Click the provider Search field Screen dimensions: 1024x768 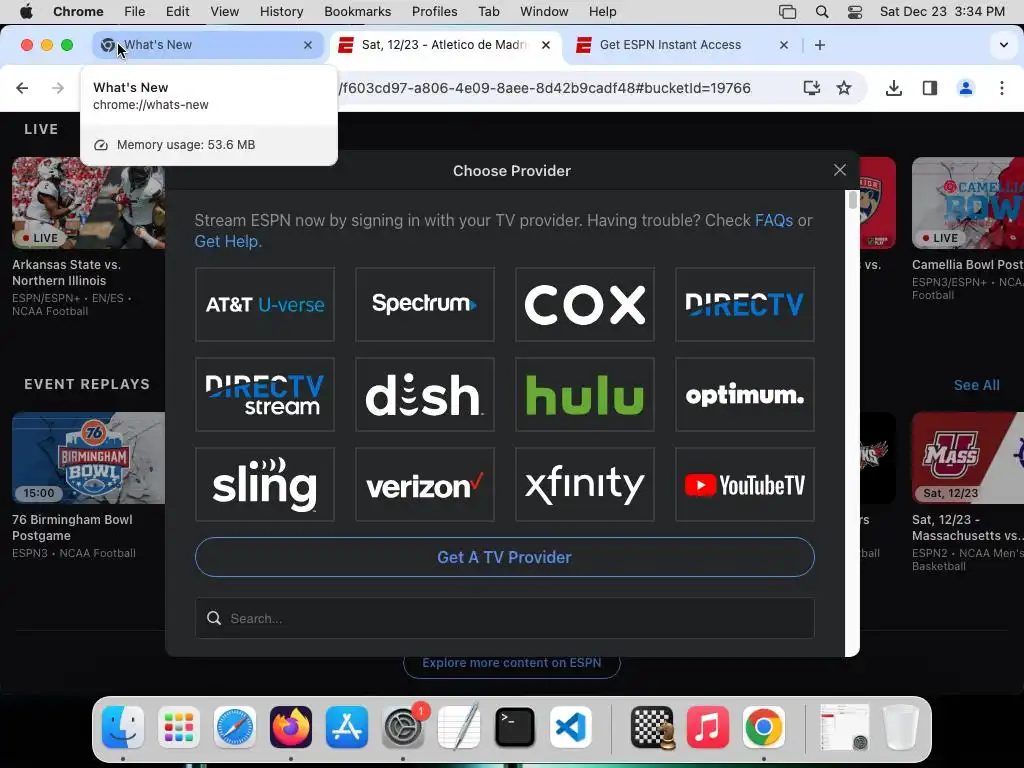(x=504, y=618)
